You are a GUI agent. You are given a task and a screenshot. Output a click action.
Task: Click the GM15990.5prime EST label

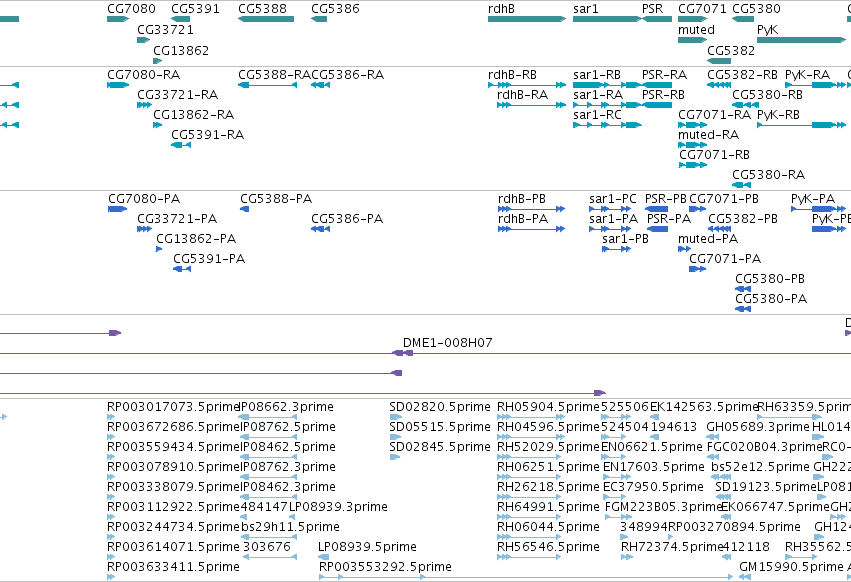pos(791,567)
